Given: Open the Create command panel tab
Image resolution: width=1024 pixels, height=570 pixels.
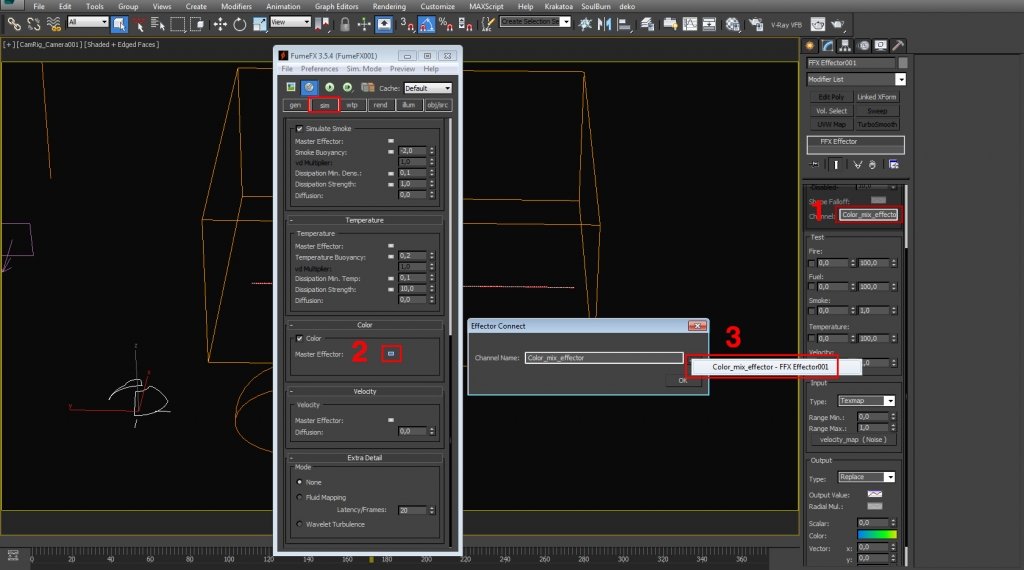Looking at the screenshot, I should (810, 46).
